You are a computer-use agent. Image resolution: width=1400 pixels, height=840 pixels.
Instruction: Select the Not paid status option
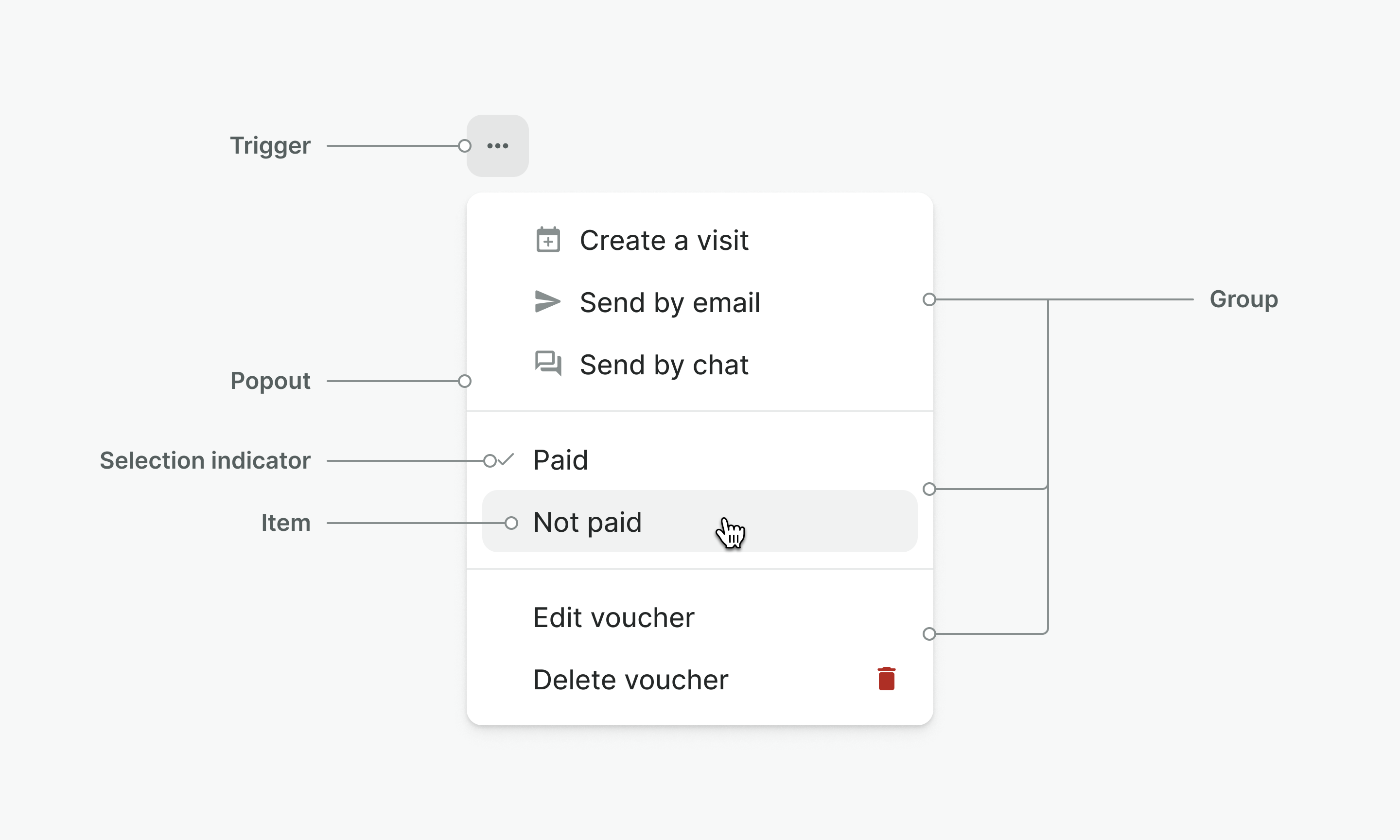[587, 521]
